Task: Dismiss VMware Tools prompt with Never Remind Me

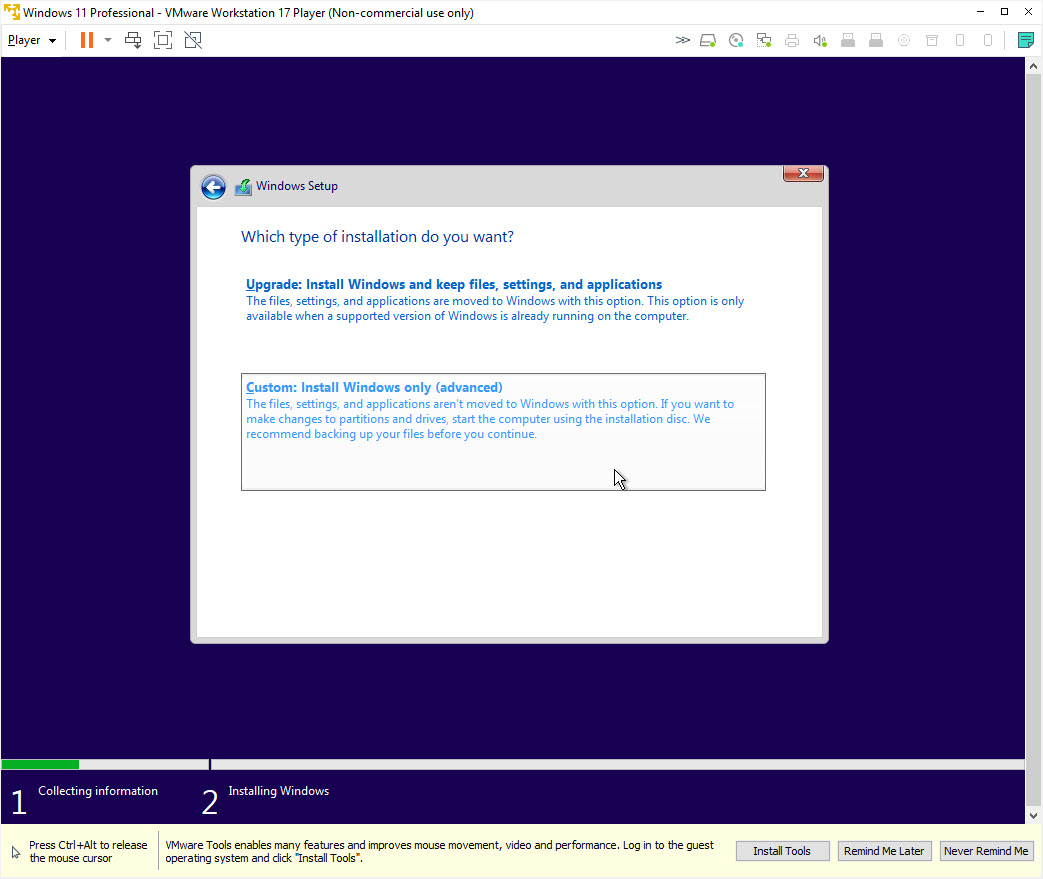Action: [986, 850]
